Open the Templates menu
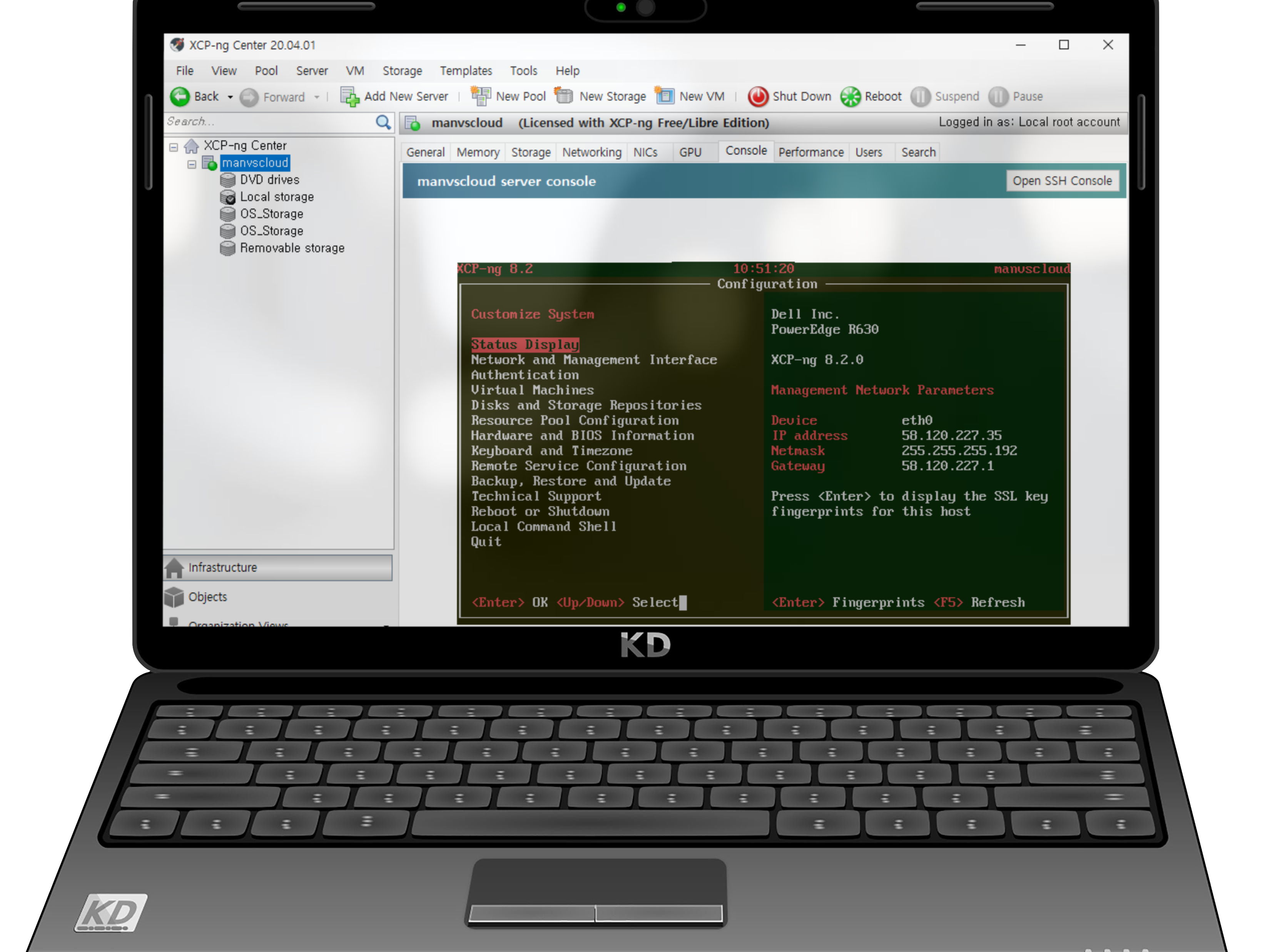 466,70
